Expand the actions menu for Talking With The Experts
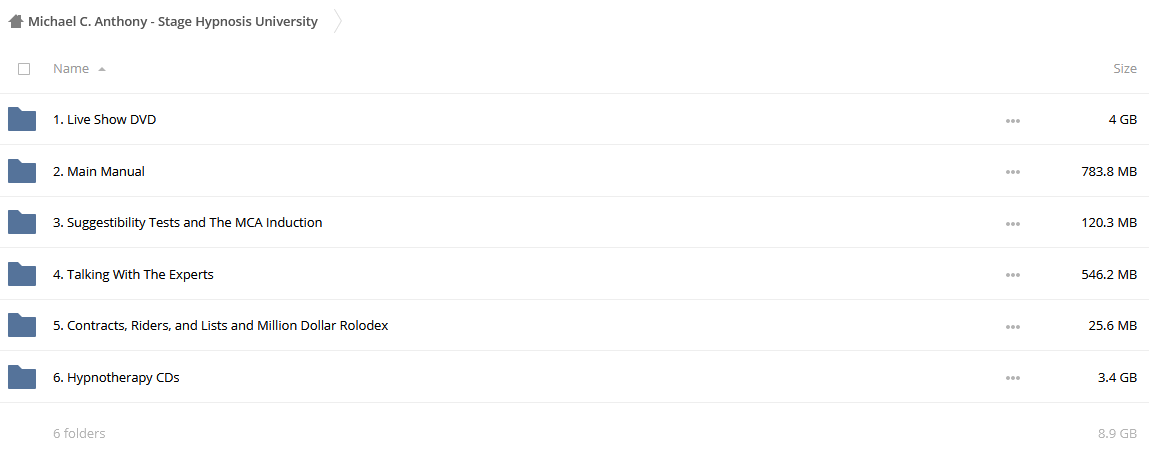This screenshot has width=1149, height=452. pos(1013,275)
